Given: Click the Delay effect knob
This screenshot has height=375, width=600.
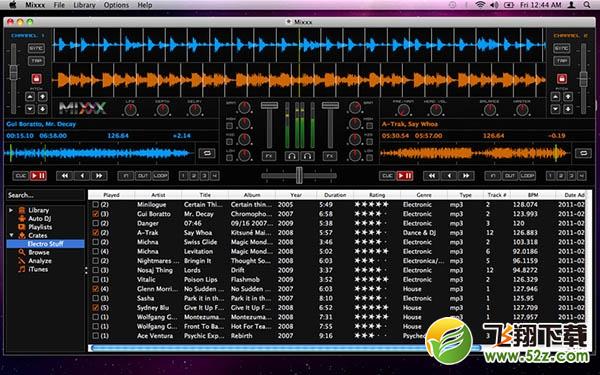Looking at the screenshot, I should [195, 110].
